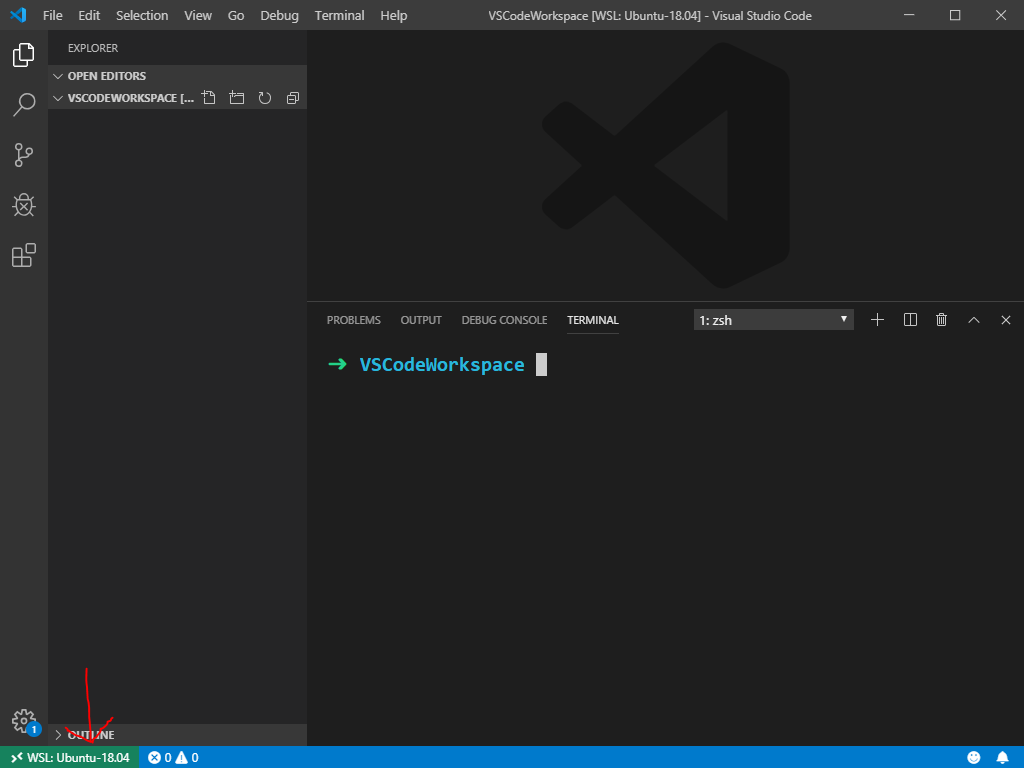The width and height of the screenshot is (1024, 768).
Task: Open the Selection menu
Action: pos(142,15)
